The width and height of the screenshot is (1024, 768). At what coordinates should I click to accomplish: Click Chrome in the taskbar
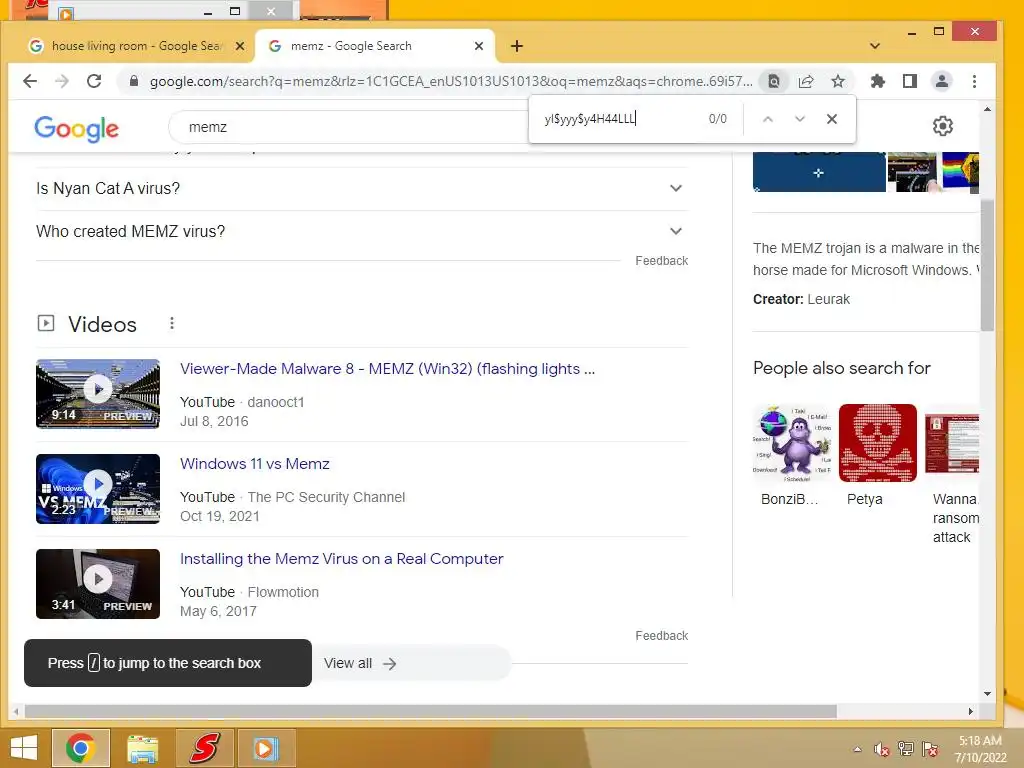coord(80,748)
